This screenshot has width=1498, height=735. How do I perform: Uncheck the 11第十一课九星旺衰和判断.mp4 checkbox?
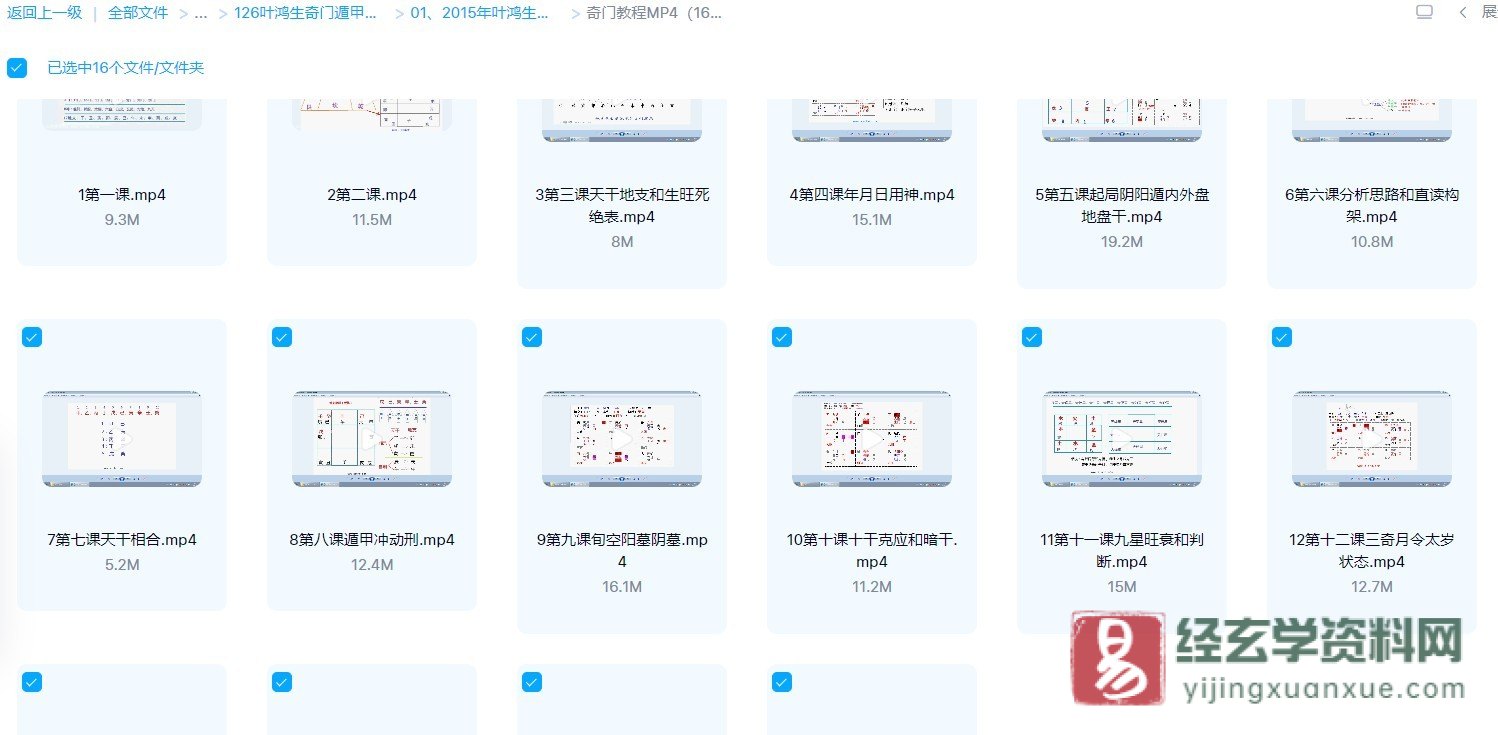[x=1032, y=338]
